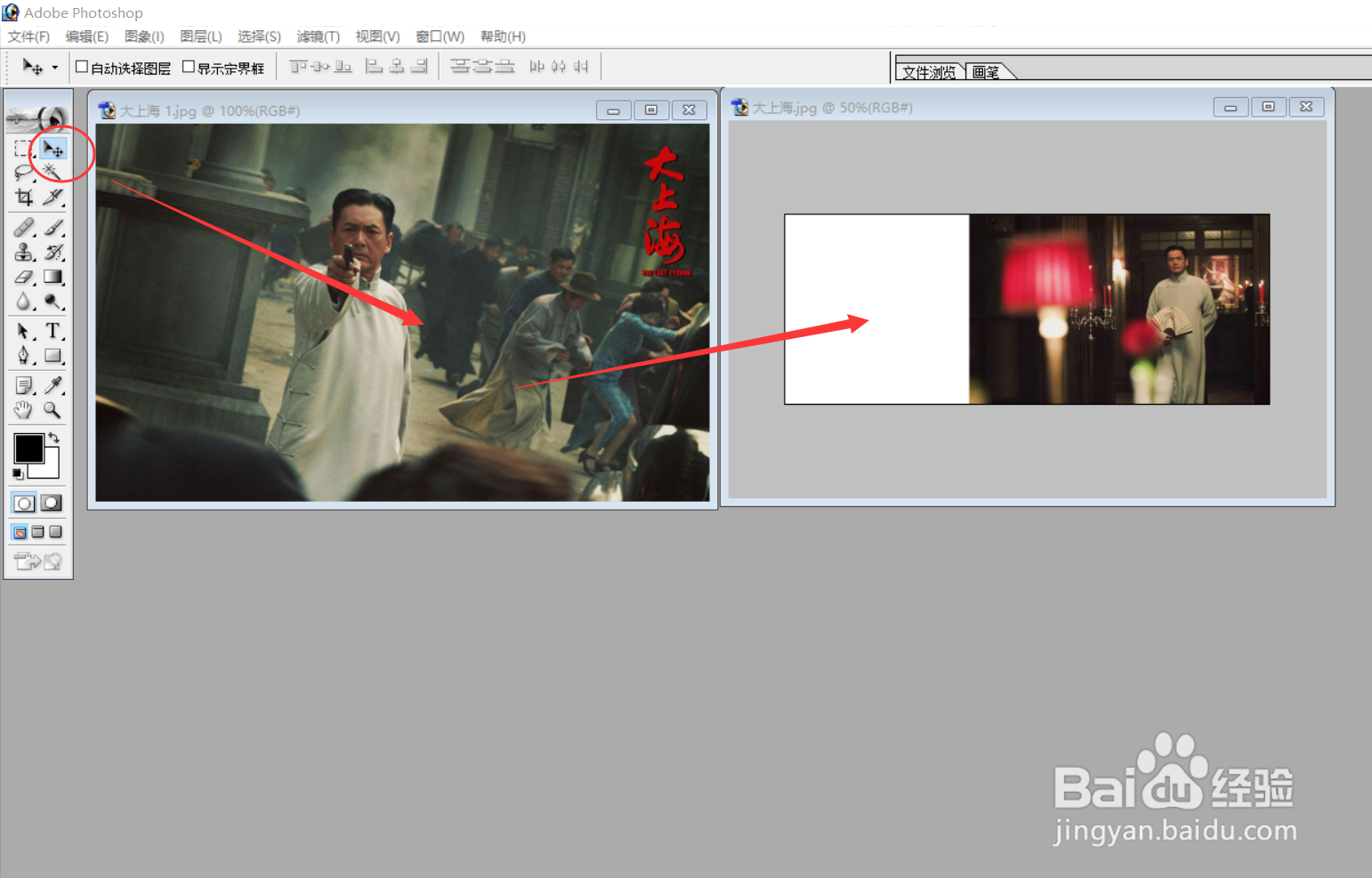Viewport: 1372px width, 878px height.
Task: Open the 选择(S) menu
Action: click(259, 36)
